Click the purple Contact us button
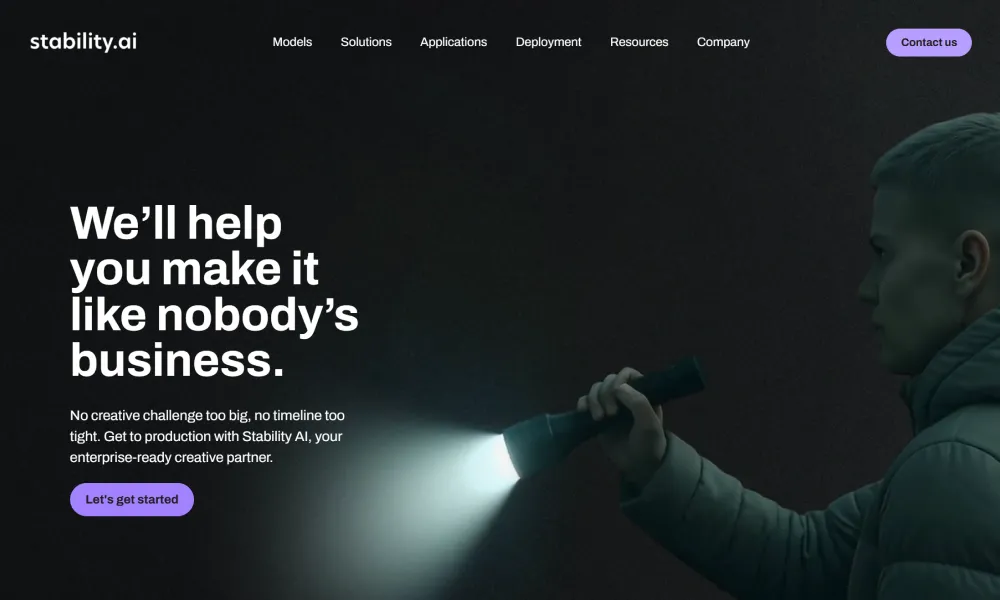Viewport: 1000px width, 600px height. pyautogui.click(x=929, y=42)
